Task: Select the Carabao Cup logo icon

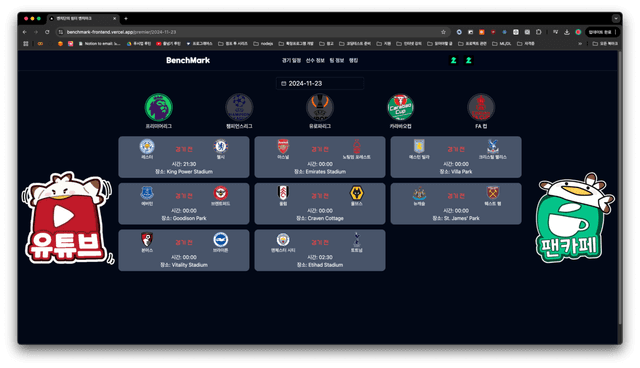Action: pyautogui.click(x=400, y=107)
